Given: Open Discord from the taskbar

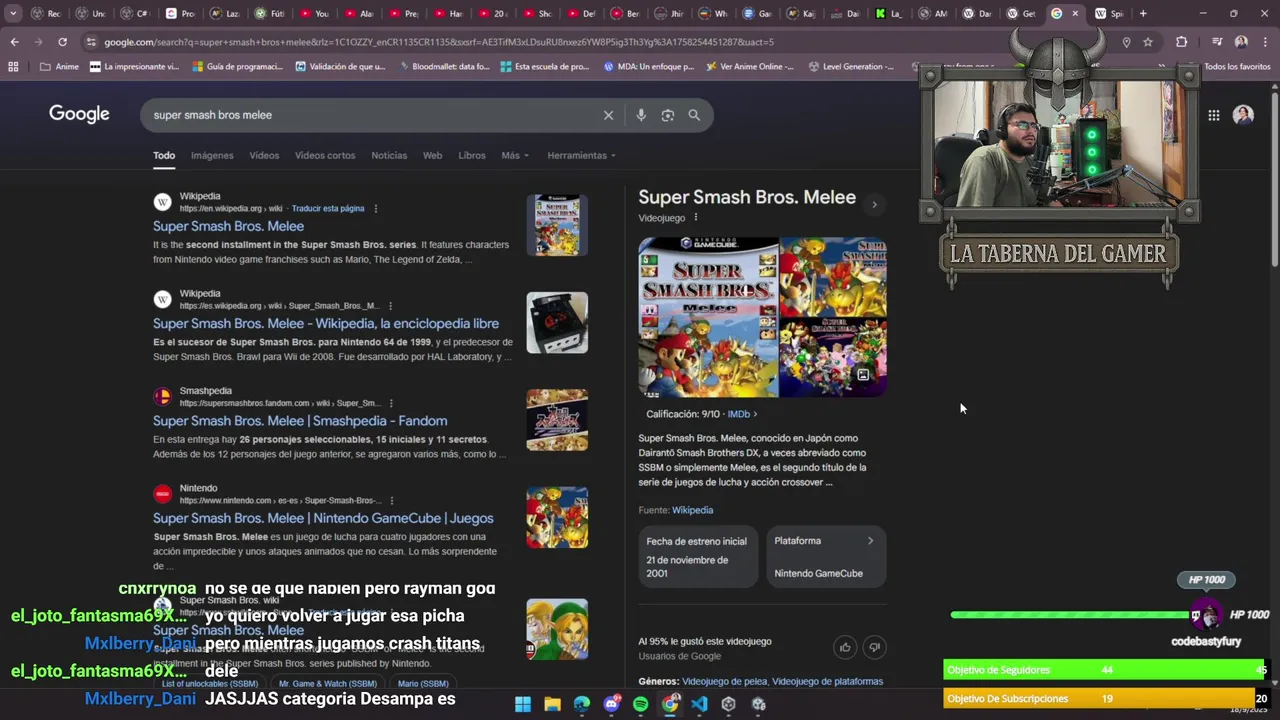Looking at the screenshot, I should 611,704.
